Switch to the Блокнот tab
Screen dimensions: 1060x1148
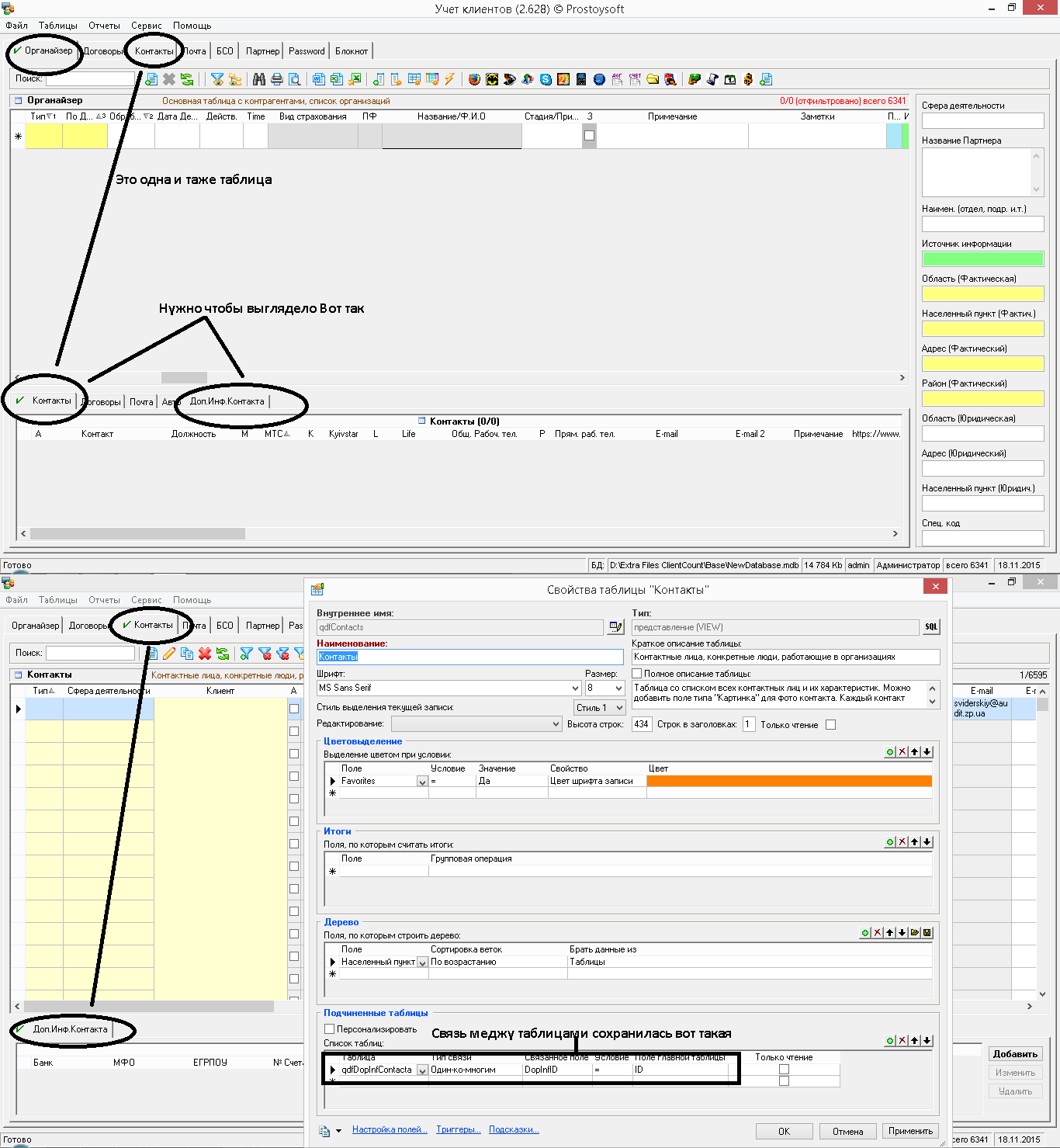(352, 51)
